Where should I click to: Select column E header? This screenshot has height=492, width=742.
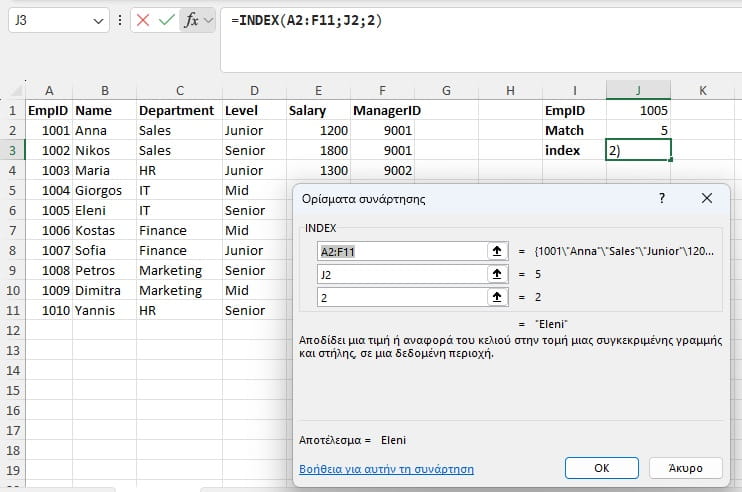[x=318, y=90]
